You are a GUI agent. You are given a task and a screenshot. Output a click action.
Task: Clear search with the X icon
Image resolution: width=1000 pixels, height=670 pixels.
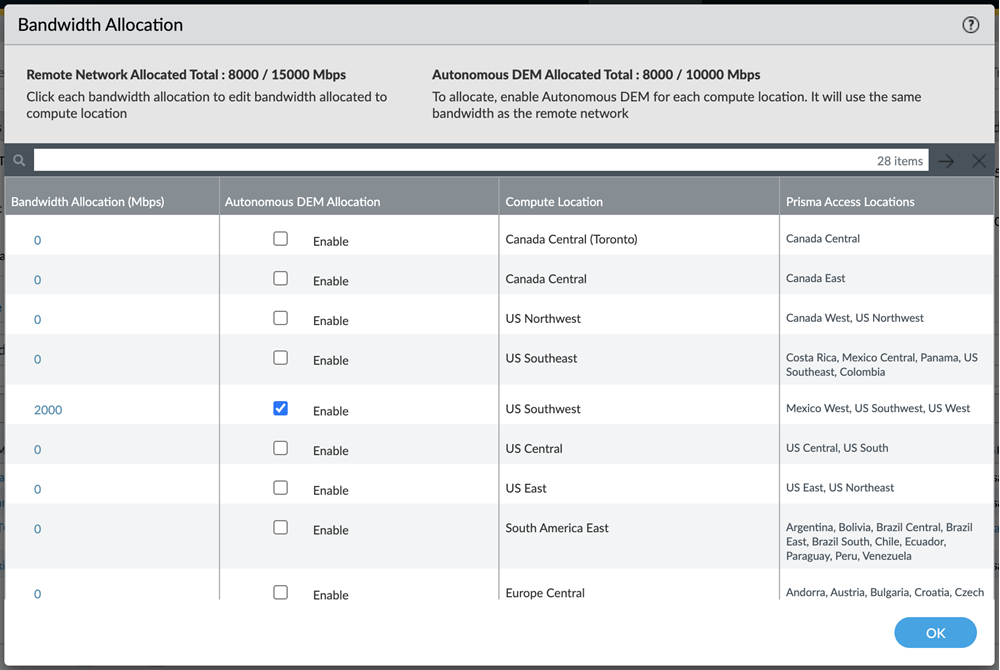pos(978,161)
